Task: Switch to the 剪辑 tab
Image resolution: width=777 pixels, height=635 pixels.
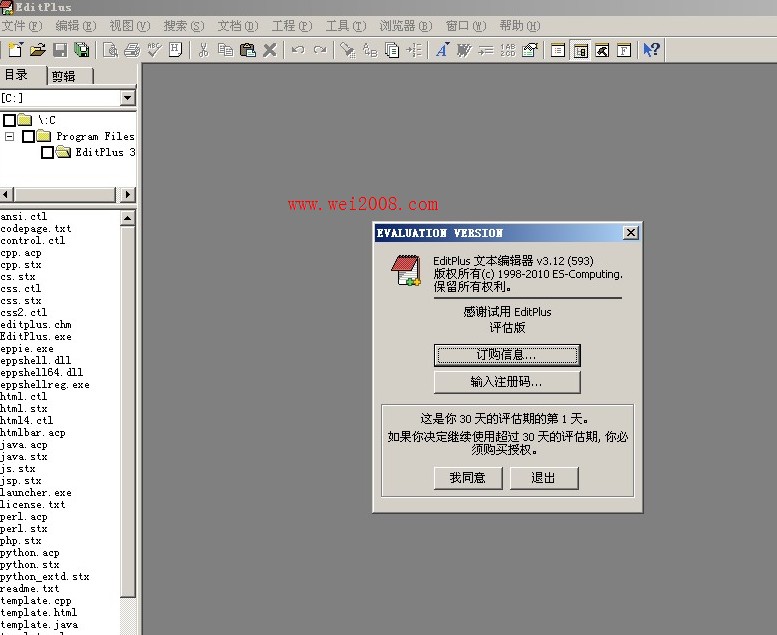Action: (70, 76)
